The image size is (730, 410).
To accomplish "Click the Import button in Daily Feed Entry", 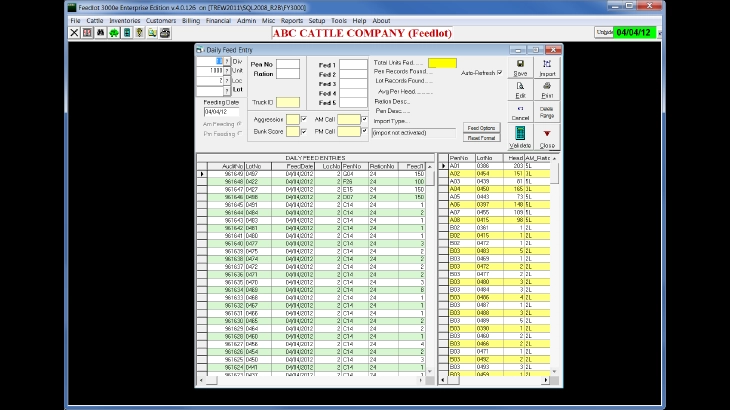I will click(x=547, y=68).
